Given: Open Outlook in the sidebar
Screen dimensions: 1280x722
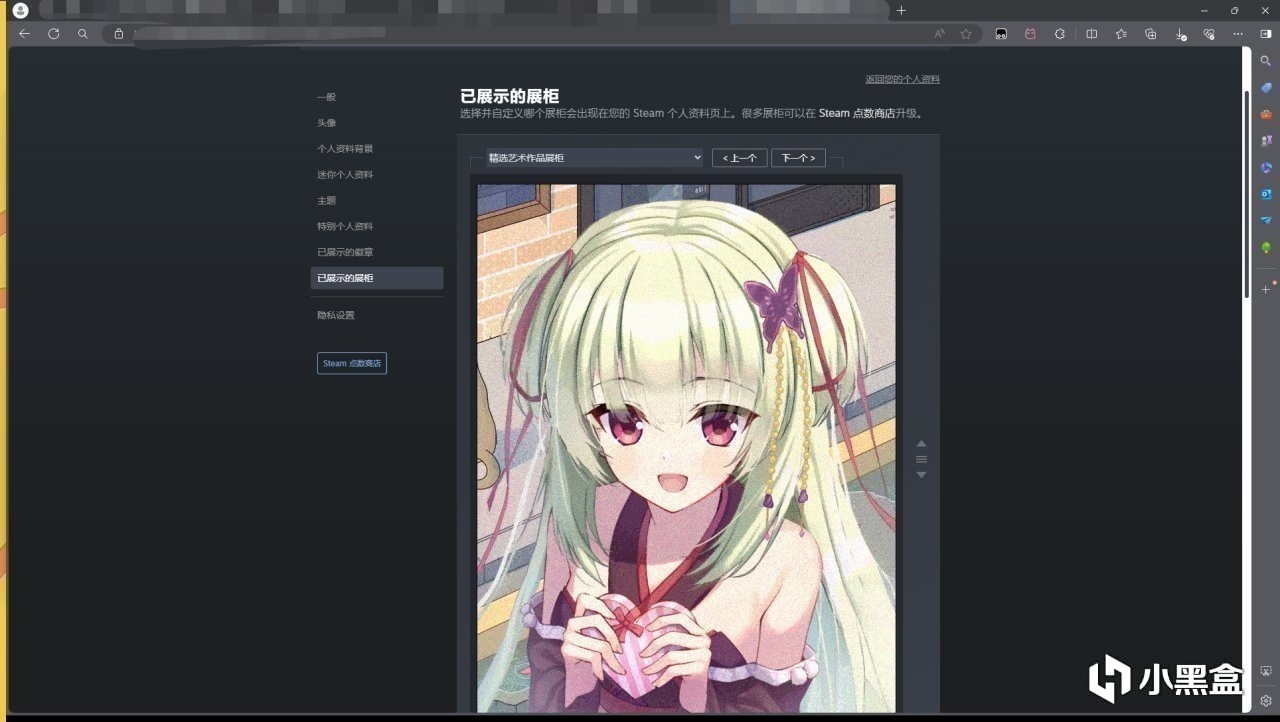Looking at the screenshot, I should [1266, 194].
